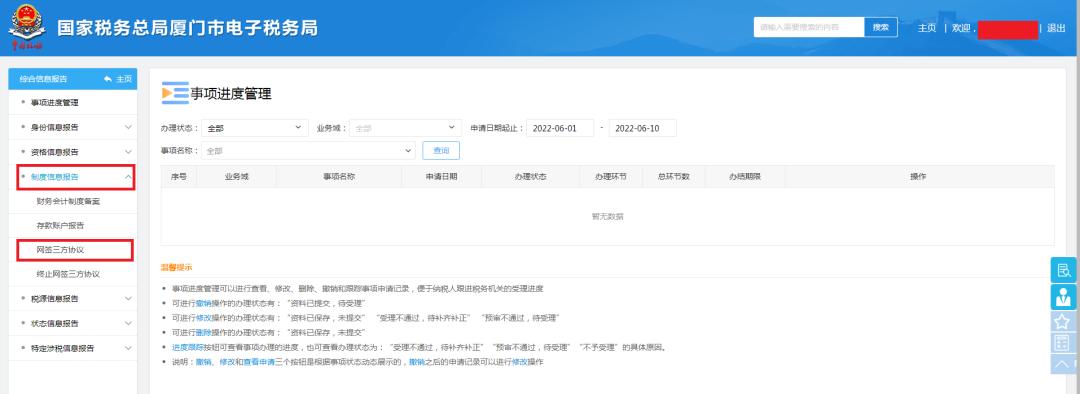1080x394 pixels.
Task: Click the tax bureau emblem logo
Action: (x=26, y=27)
